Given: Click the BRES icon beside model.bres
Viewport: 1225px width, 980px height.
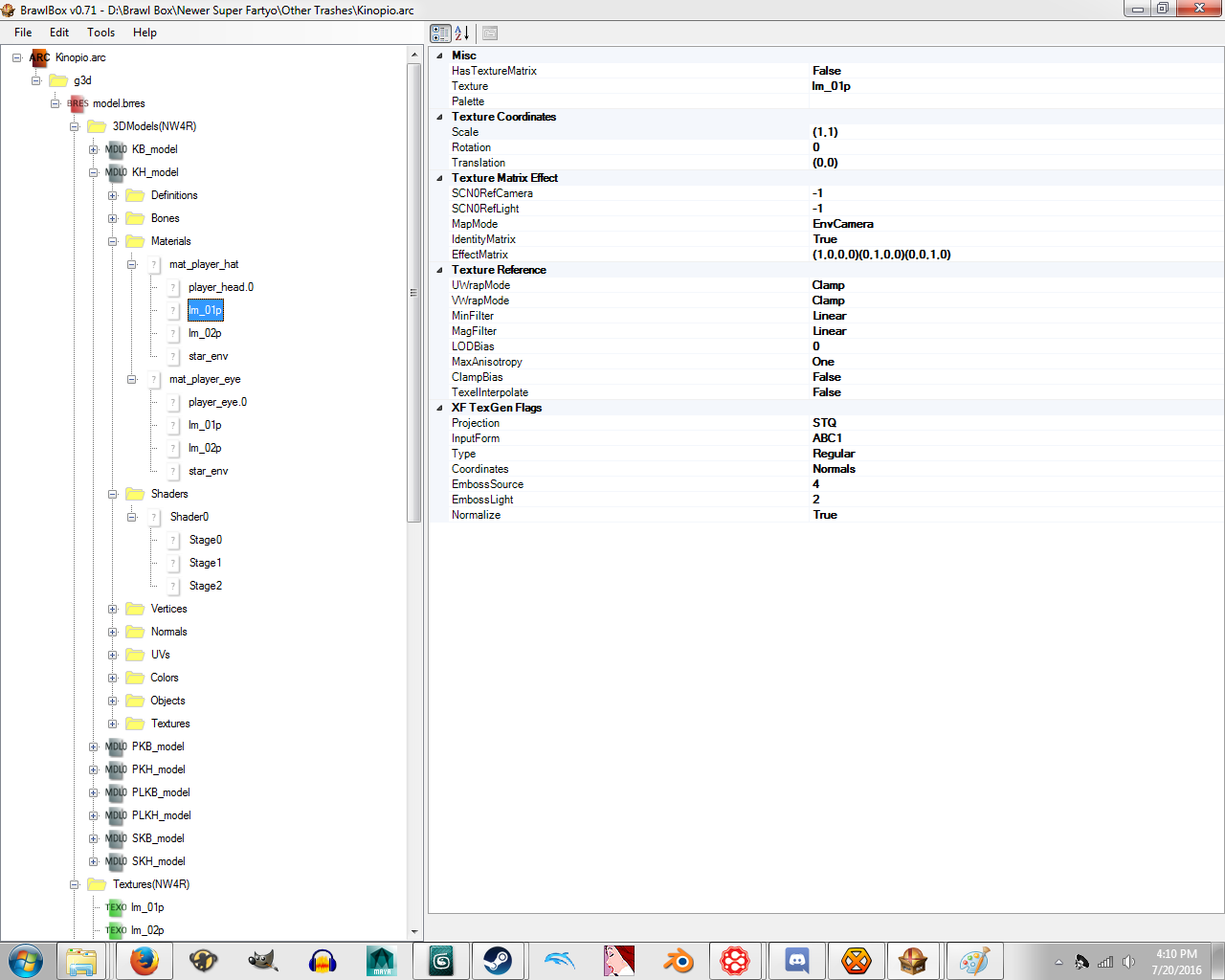Looking at the screenshot, I should click(78, 103).
